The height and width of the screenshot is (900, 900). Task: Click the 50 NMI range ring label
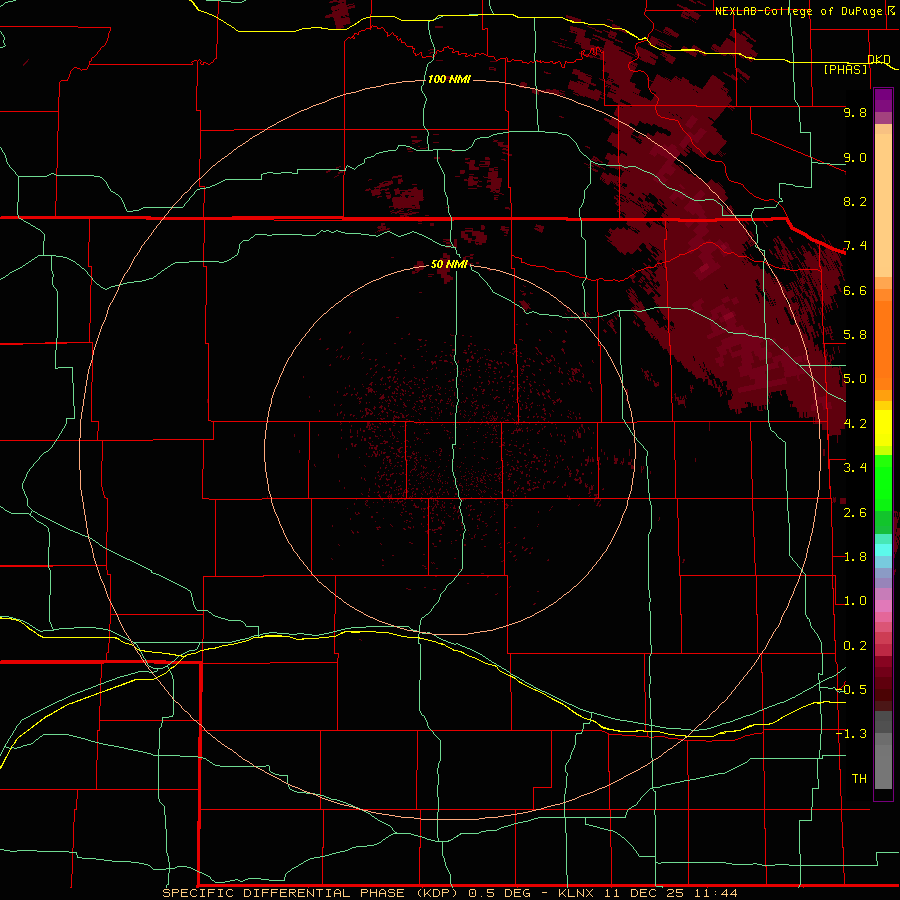pyautogui.click(x=449, y=264)
